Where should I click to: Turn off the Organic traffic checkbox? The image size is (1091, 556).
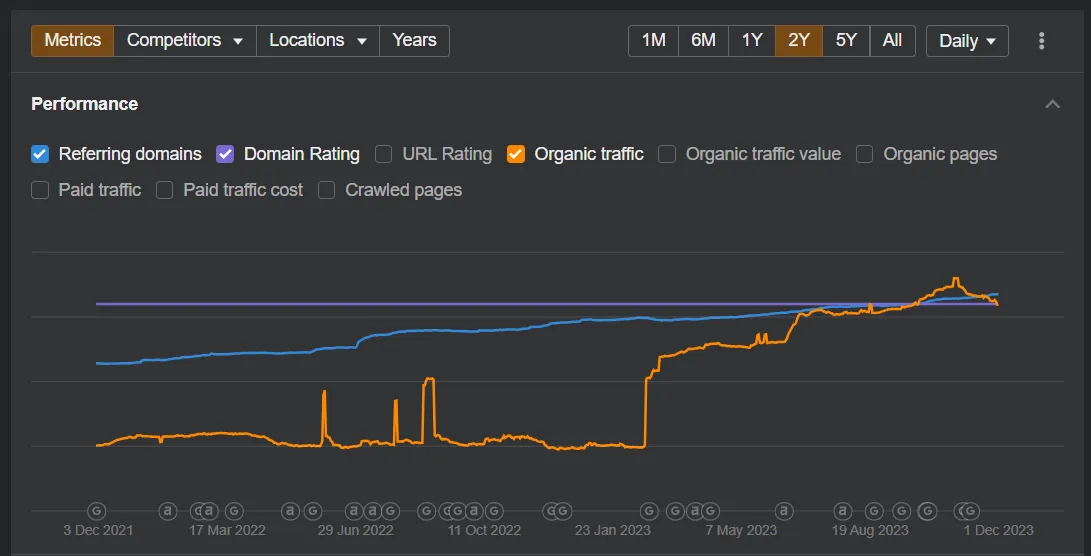click(x=516, y=154)
